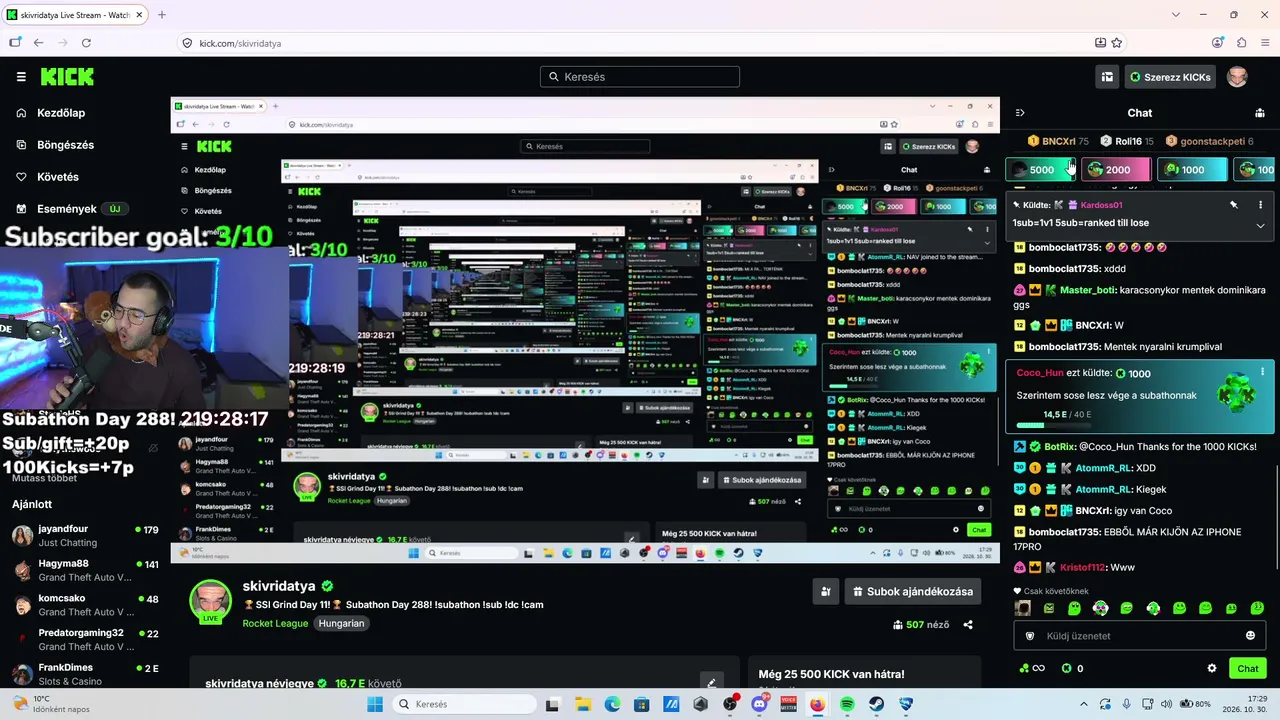
Task: Click the Küldj üzenetet message field
Action: point(1138,636)
